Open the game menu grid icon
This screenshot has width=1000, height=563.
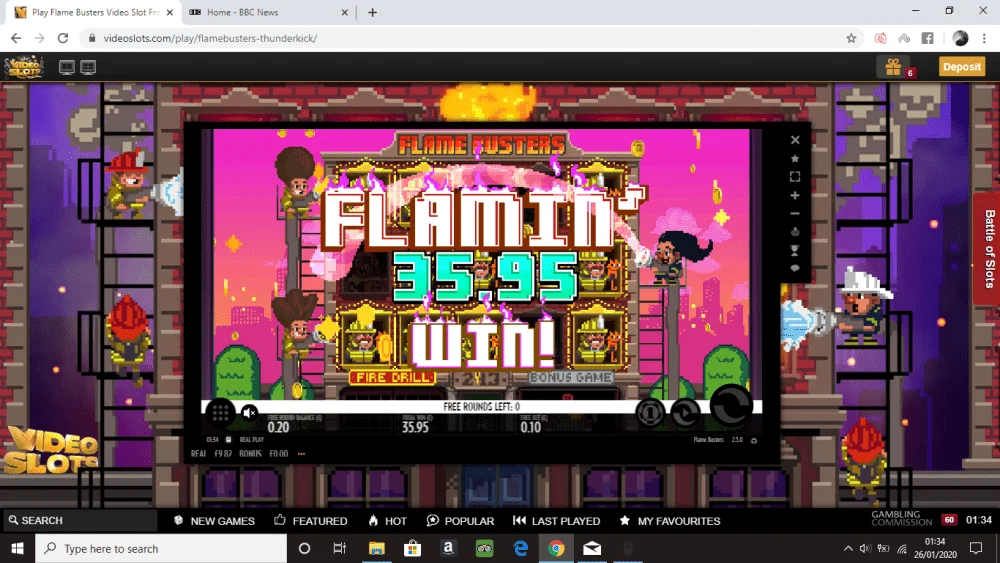pyautogui.click(x=221, y=413)
